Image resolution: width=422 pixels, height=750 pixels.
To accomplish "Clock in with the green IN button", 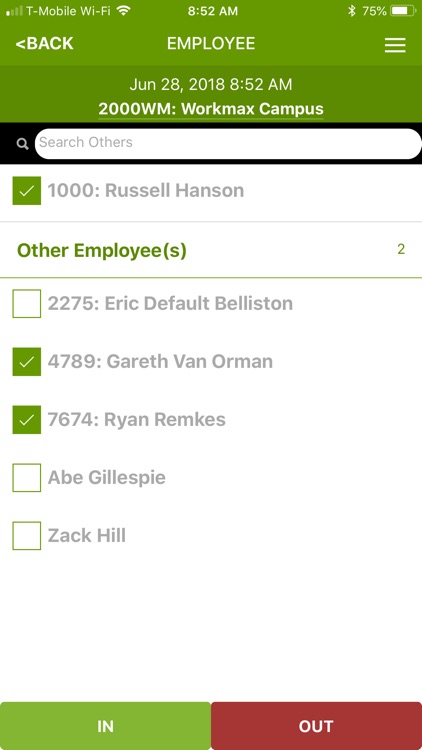I will 105,726.
